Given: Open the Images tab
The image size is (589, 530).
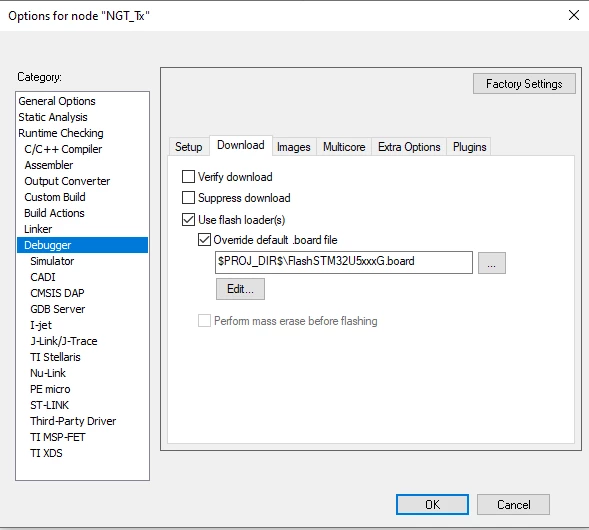Looking at the screenshot, I should pos(294,146).
